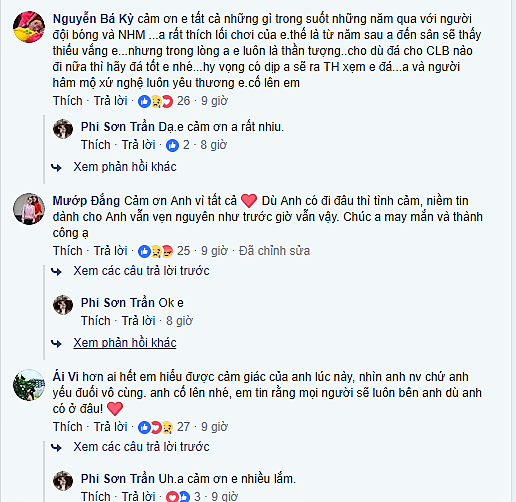The image size is (516, 502).
Task: Open Nguyễn Bá Kỳ's profile picture
Action: click(29, 27)
